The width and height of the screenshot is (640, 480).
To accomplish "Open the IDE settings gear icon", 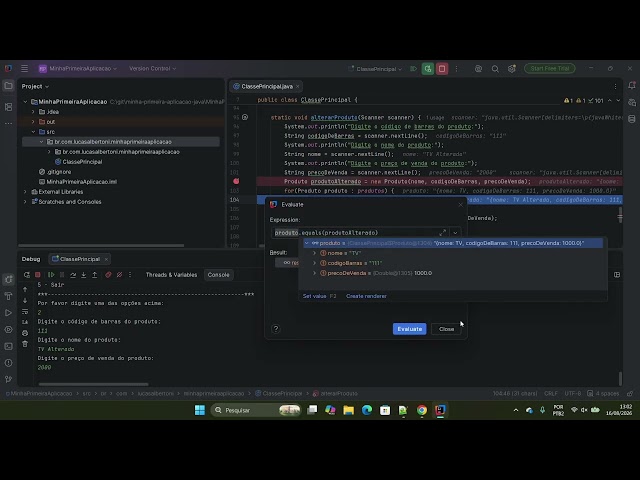I will [x=511, y=69].
